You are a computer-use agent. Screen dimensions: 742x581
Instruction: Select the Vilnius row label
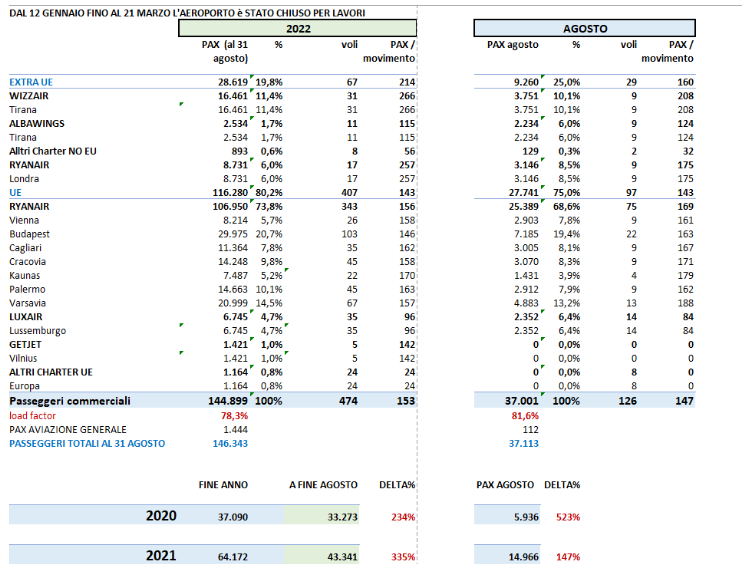click(23, 358)
